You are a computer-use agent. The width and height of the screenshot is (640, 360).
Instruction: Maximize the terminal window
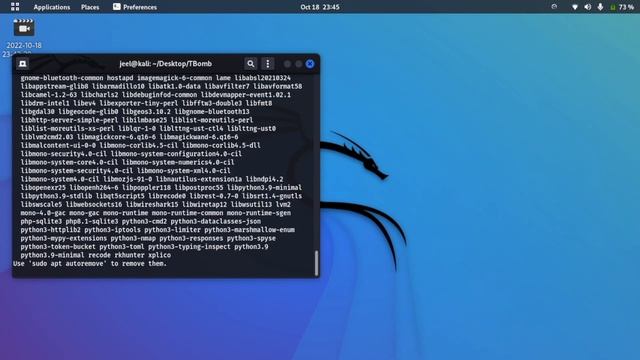click(x=299, y=64)
